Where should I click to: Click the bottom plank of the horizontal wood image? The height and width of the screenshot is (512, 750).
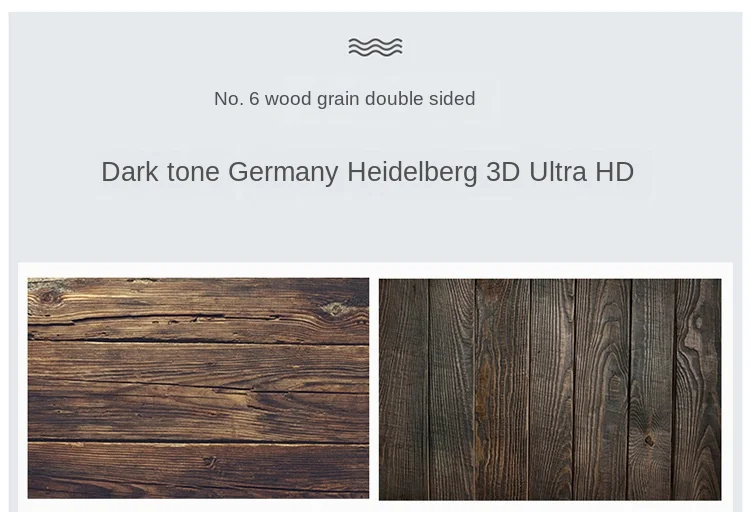(x=198, y=470)
